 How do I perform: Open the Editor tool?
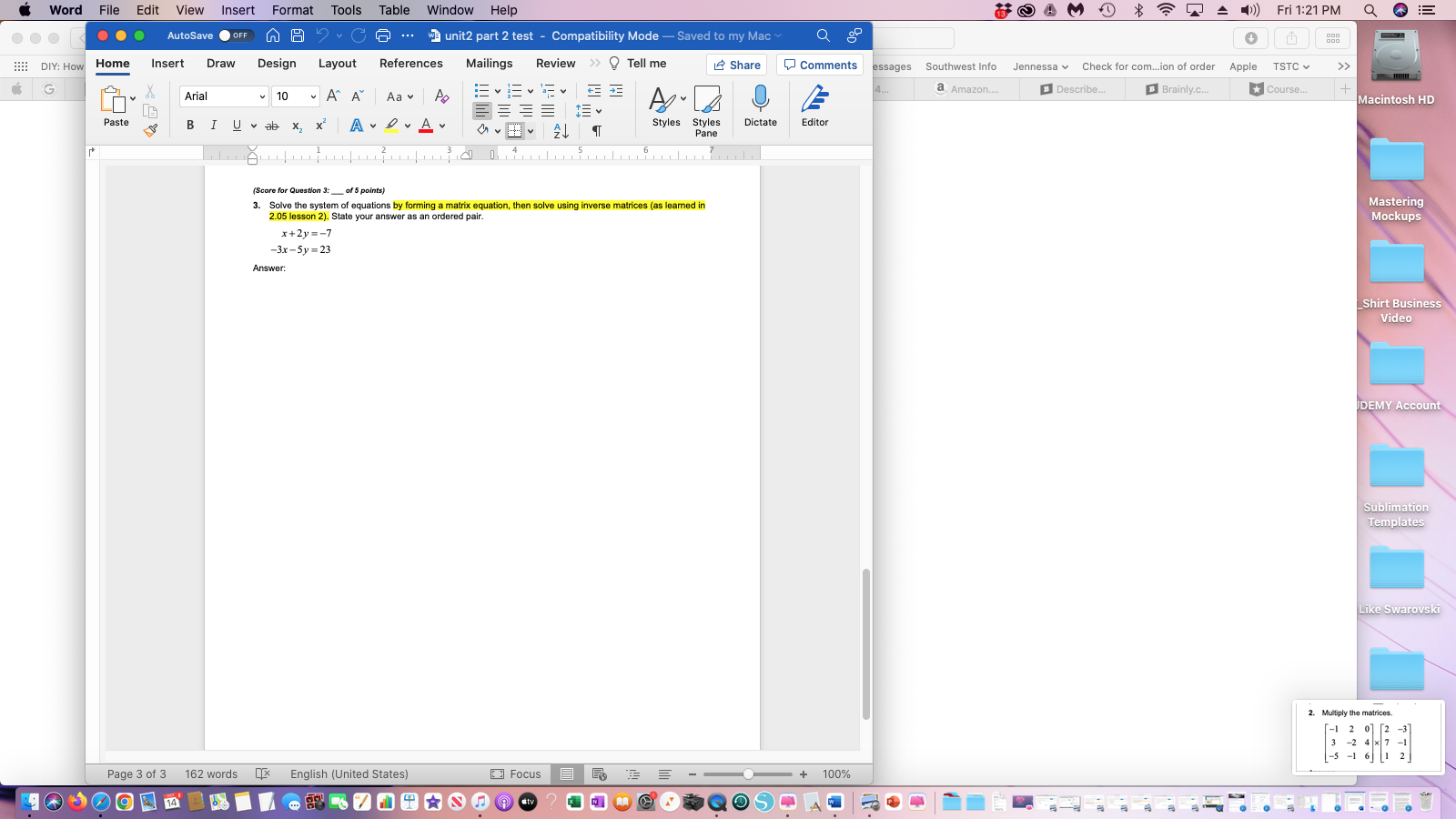(815, 106)
